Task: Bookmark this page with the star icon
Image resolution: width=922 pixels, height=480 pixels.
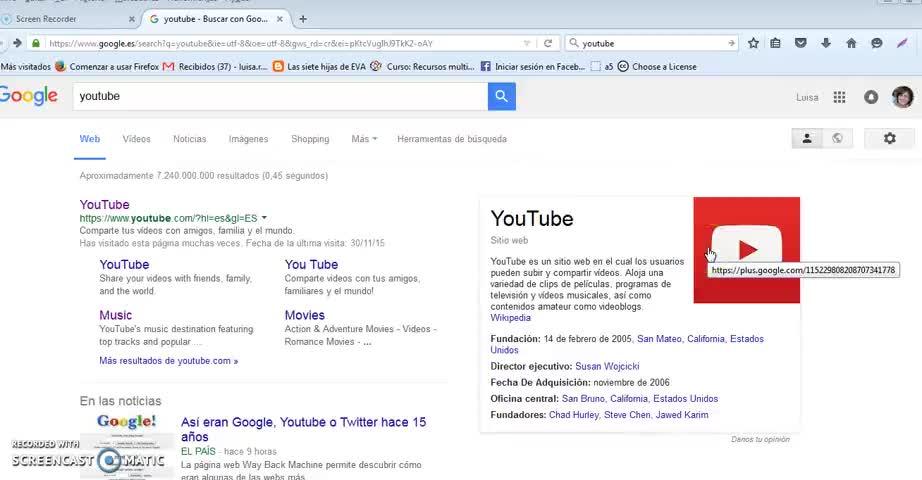Action: tap(753, 44)
